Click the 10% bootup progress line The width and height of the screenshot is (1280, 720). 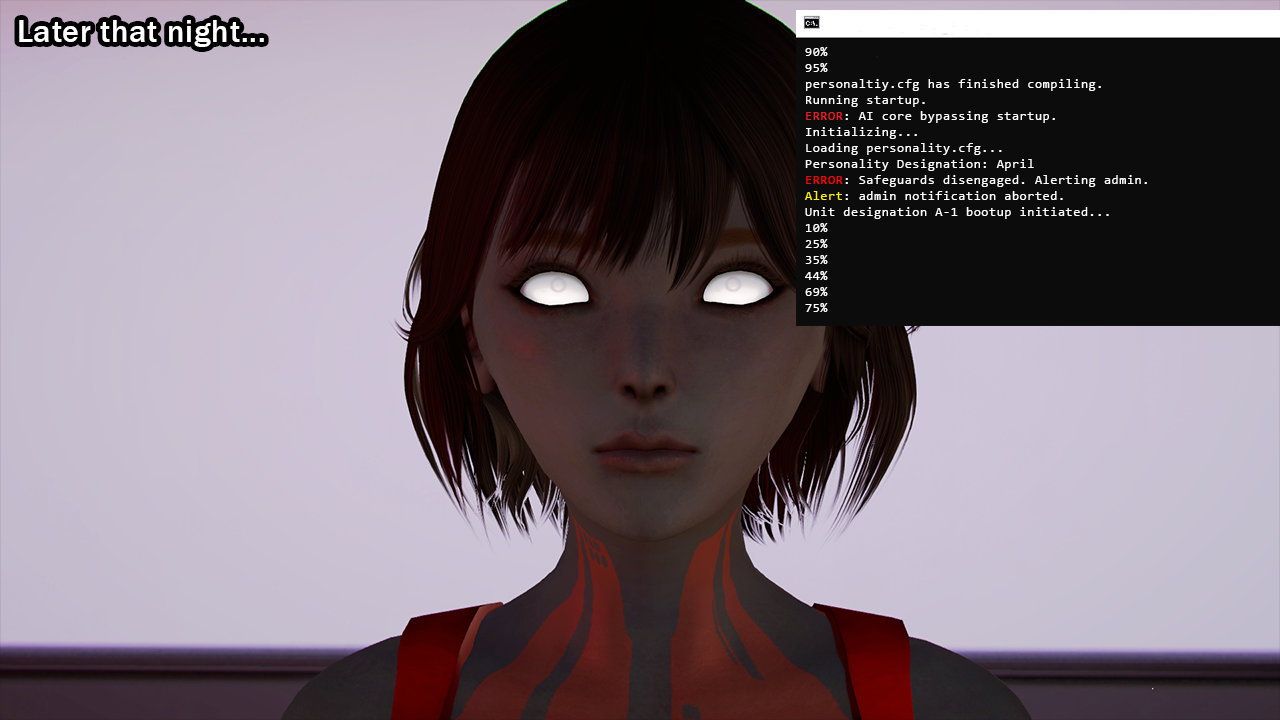click(x=816, y=228)
